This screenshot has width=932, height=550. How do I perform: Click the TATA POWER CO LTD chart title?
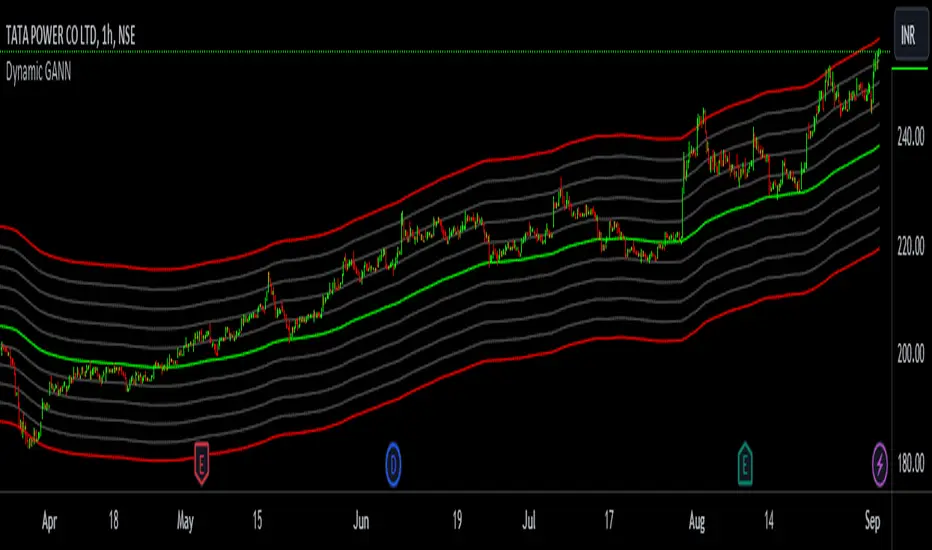click(70, 36)
